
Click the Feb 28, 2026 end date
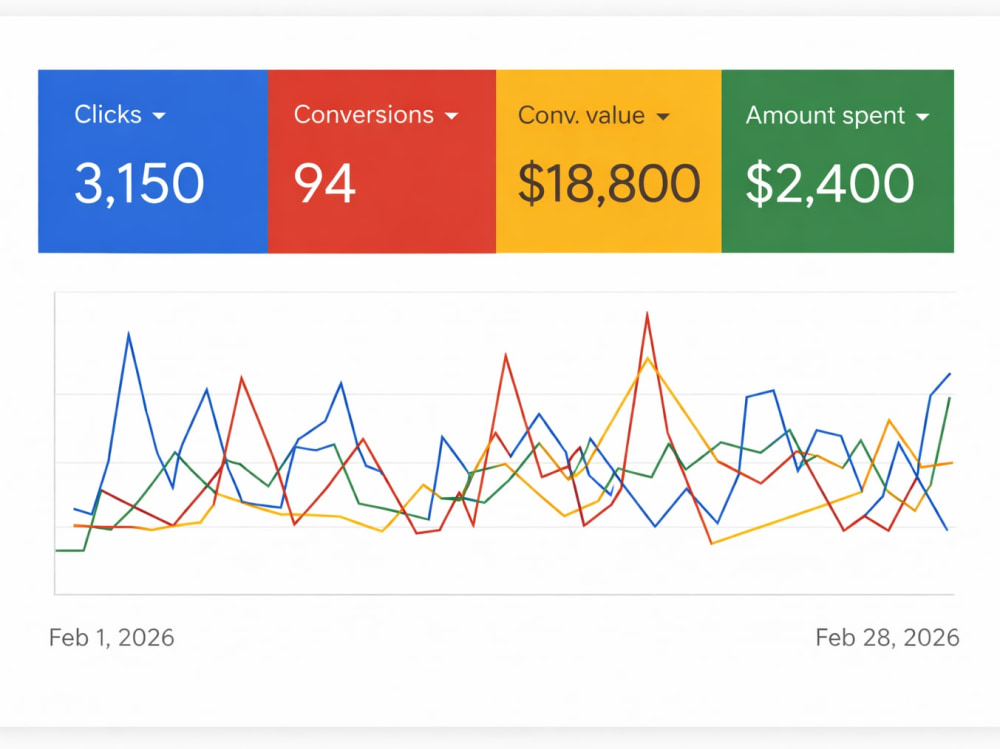[887, 637]
